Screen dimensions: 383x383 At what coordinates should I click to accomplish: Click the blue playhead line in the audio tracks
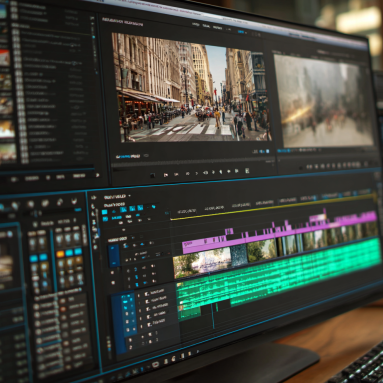tap(213, 315)
